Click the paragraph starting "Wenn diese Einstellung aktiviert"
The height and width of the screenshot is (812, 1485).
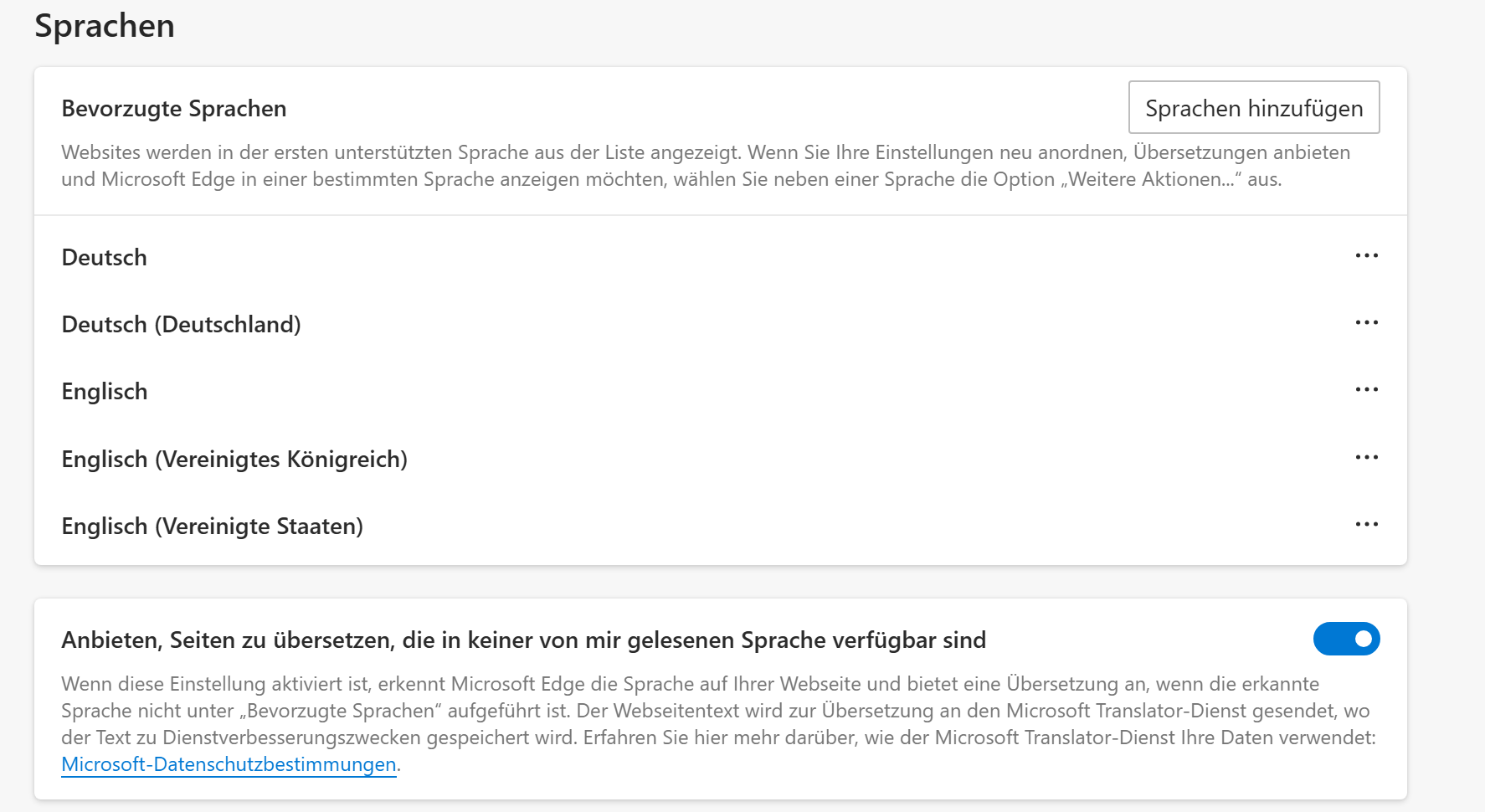pos(690,685)
